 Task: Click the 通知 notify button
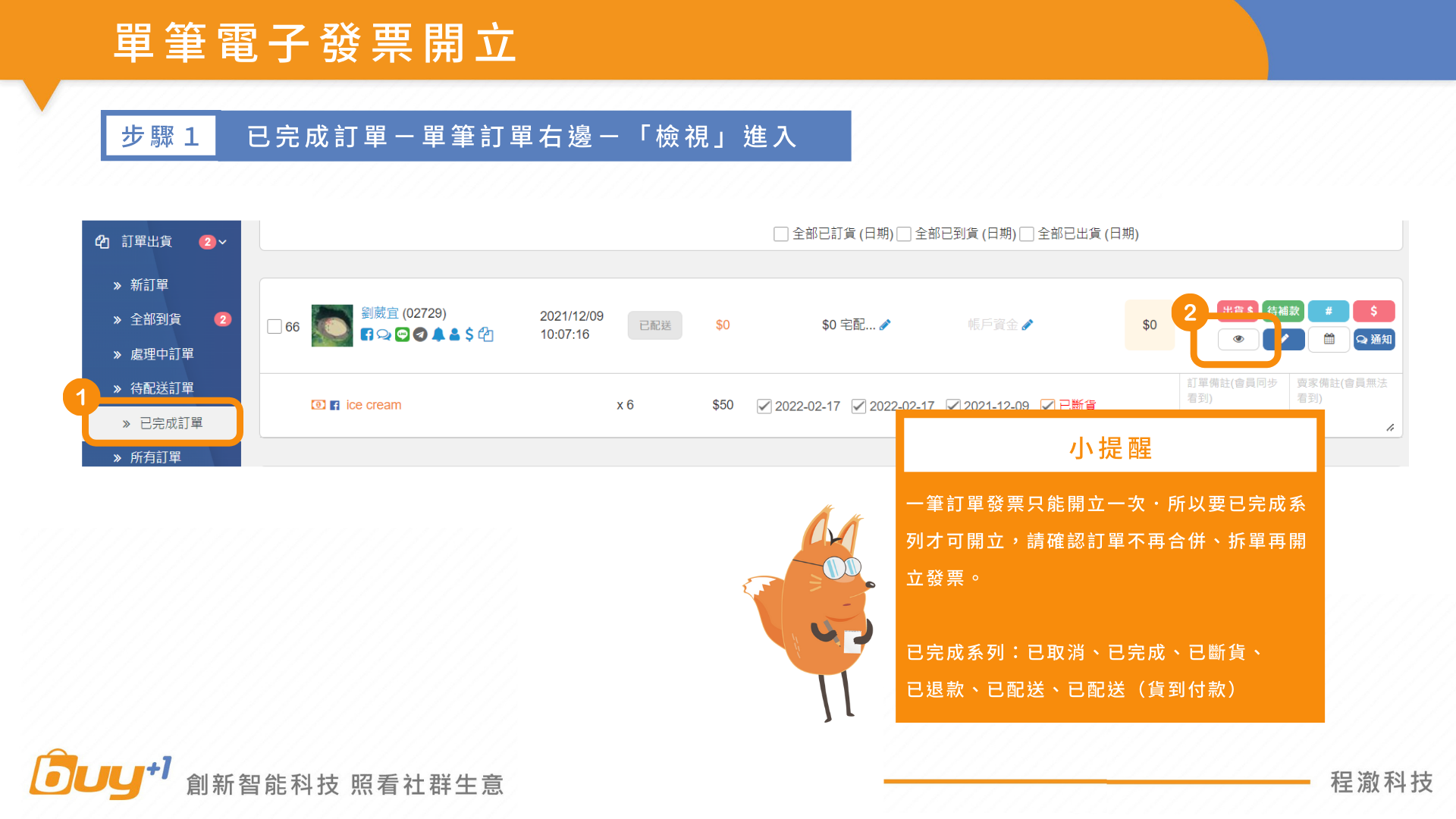click(1374, 339)
